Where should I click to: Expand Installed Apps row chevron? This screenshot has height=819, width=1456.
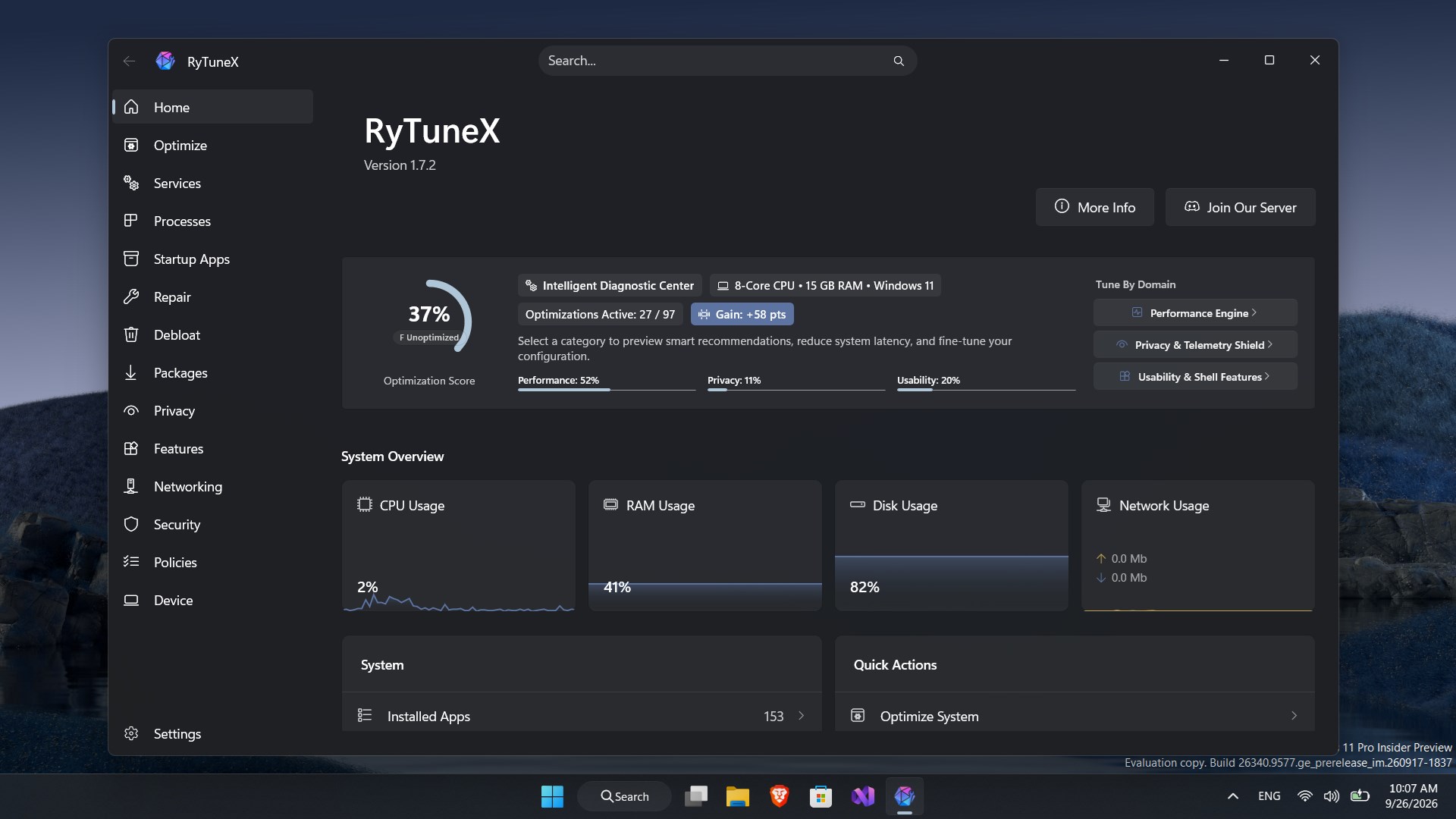click(801, 716)
